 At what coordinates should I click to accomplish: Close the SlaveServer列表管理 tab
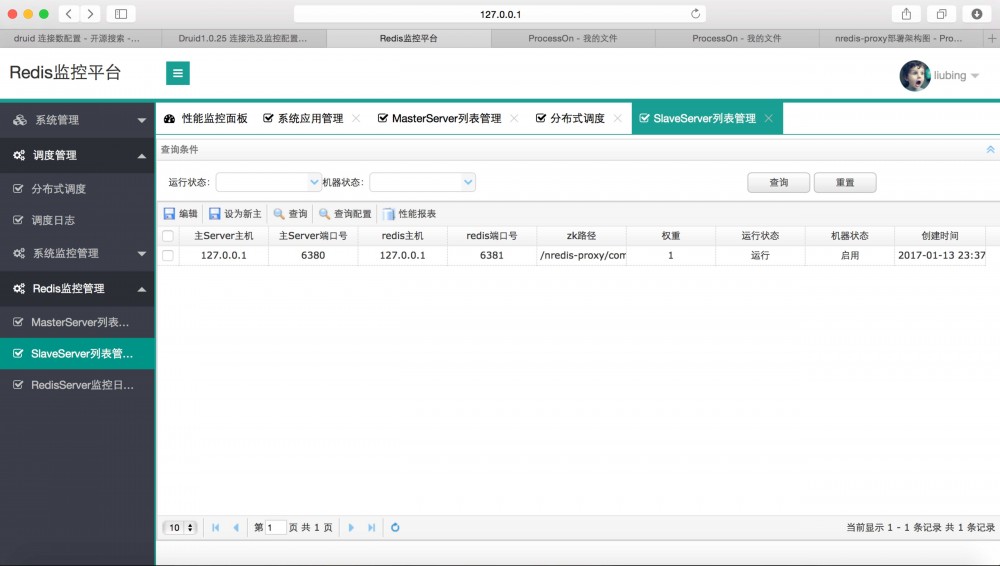[768, 118]
